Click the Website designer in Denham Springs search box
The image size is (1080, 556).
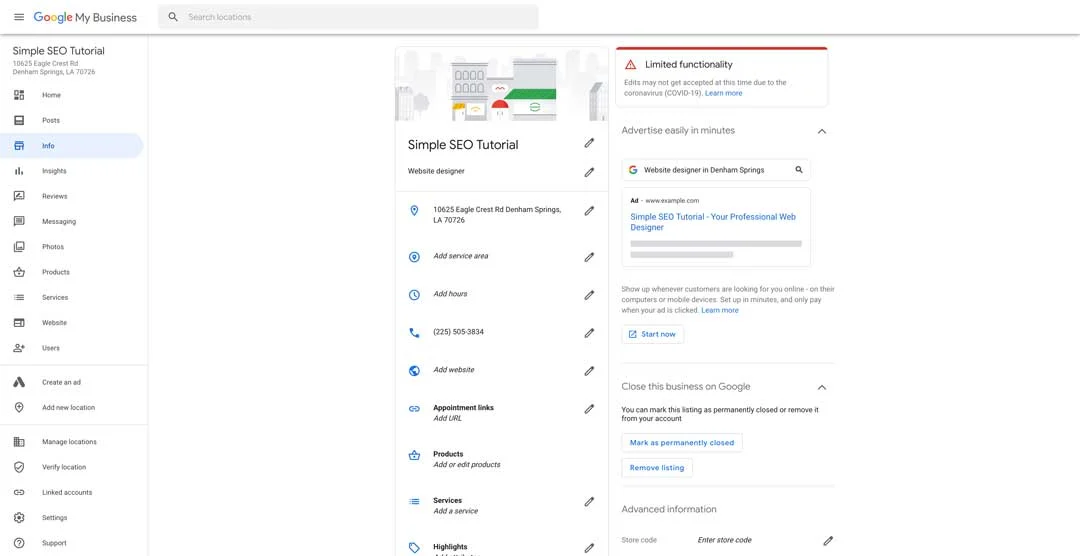[x=716, y=170]
